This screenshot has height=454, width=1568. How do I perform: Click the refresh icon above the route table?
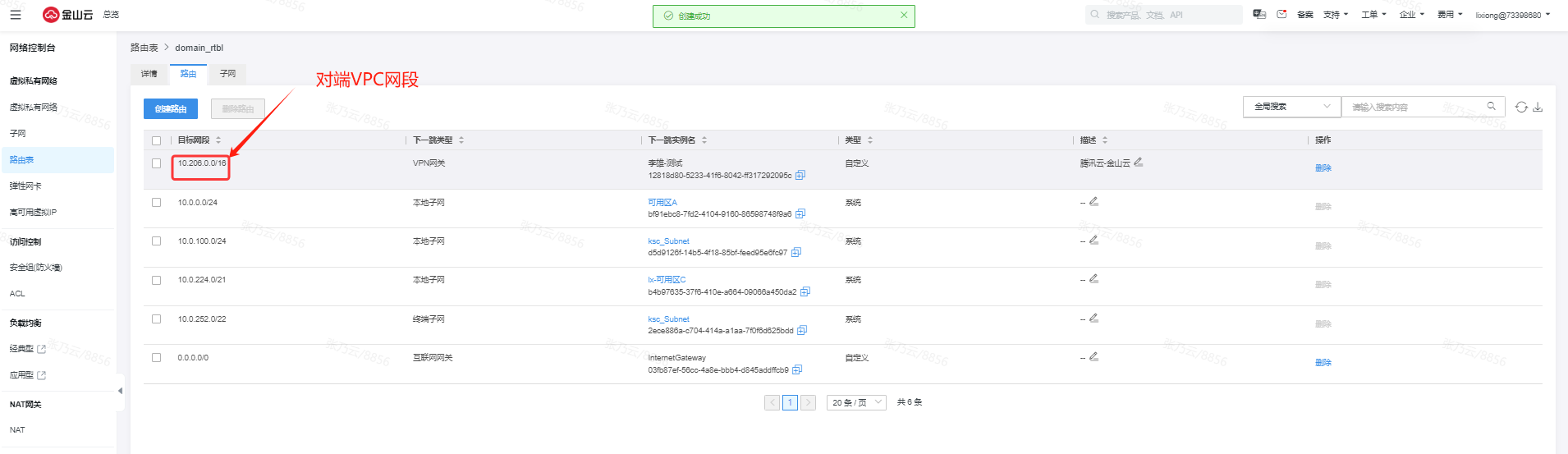pos(1521,107)
